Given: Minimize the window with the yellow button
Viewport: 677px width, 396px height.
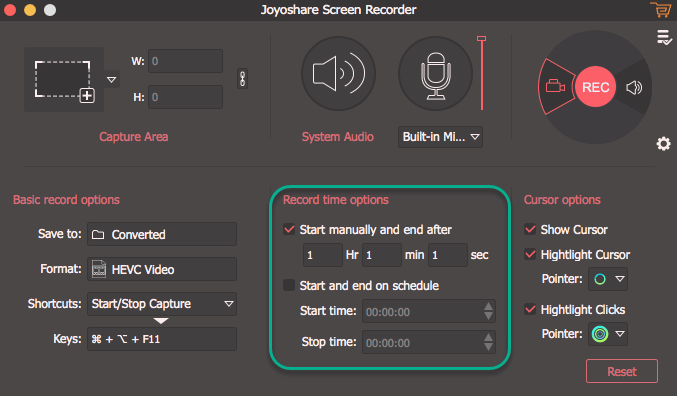Looking at the screenshot, I should click(x=30, y=10).
